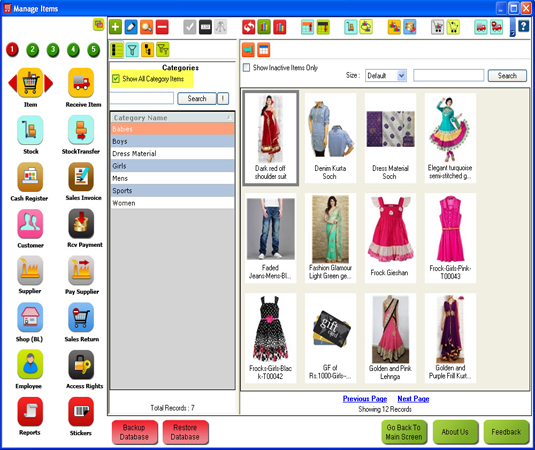Viewport: 535px width, 450px height.
Task: Click the Restore Database button
Action: pos(185,432)
